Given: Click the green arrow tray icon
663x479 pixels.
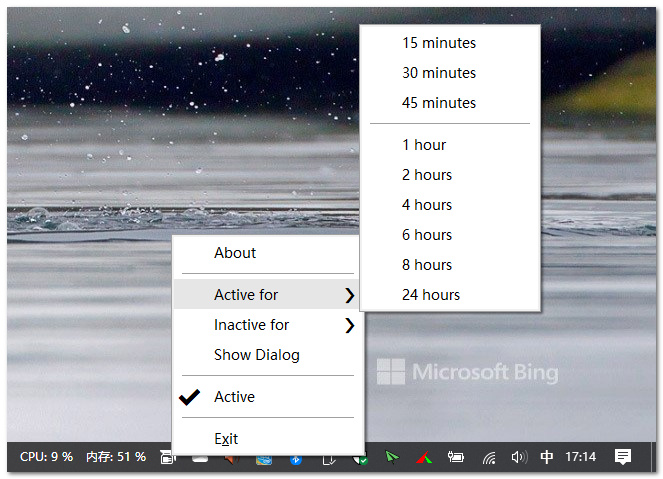Looking at the screenshot, I should [x=392, y=457].
